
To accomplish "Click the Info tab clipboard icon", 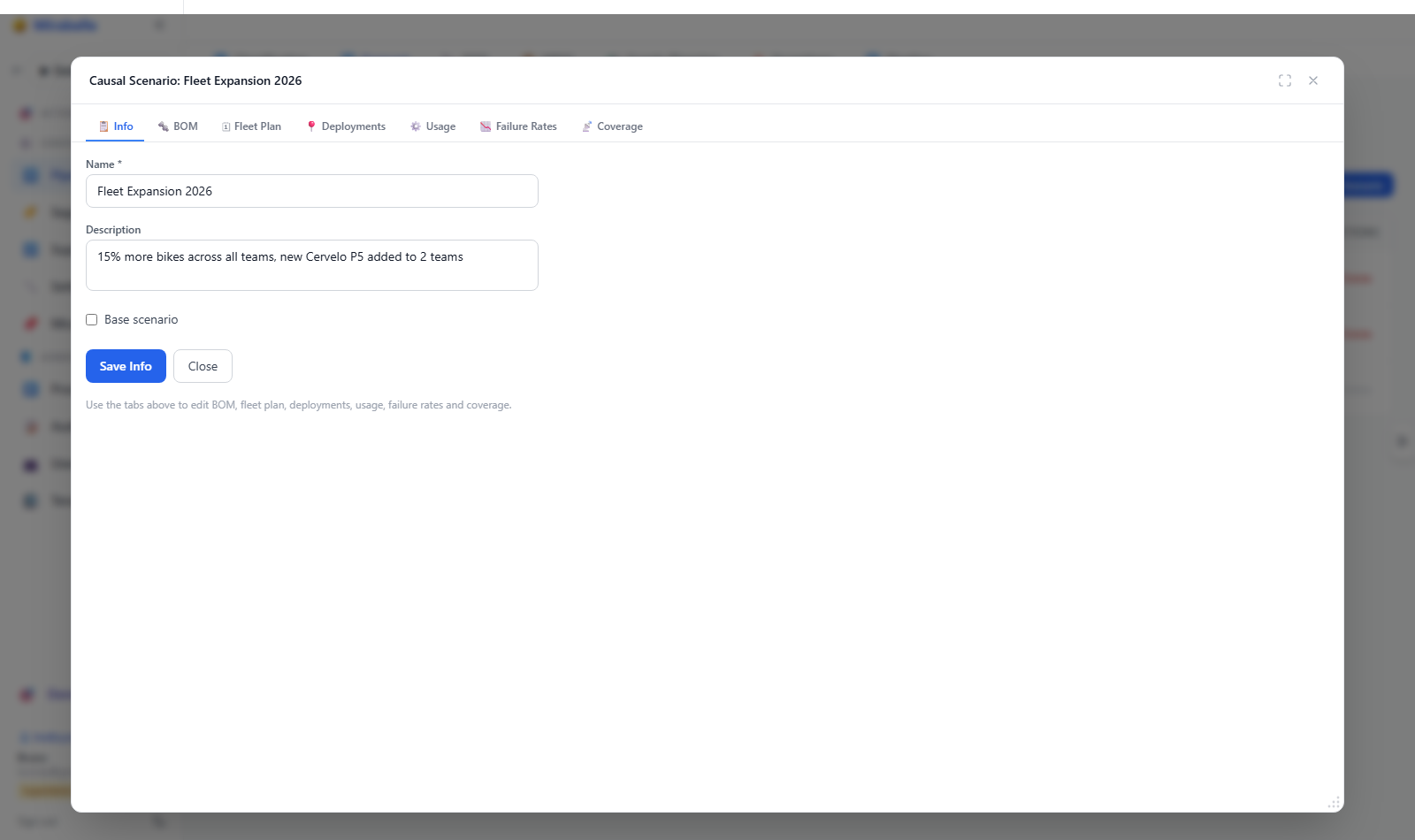I will click(x=103, y=126).
